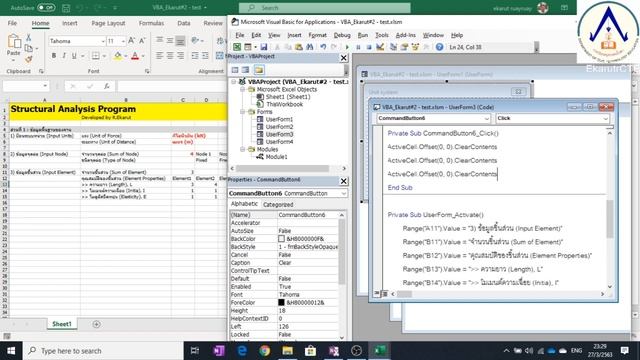640x360 pixels.
Task: Open Find with the binoculars icon
Action: pyautogui.click(x=310, y=47)
